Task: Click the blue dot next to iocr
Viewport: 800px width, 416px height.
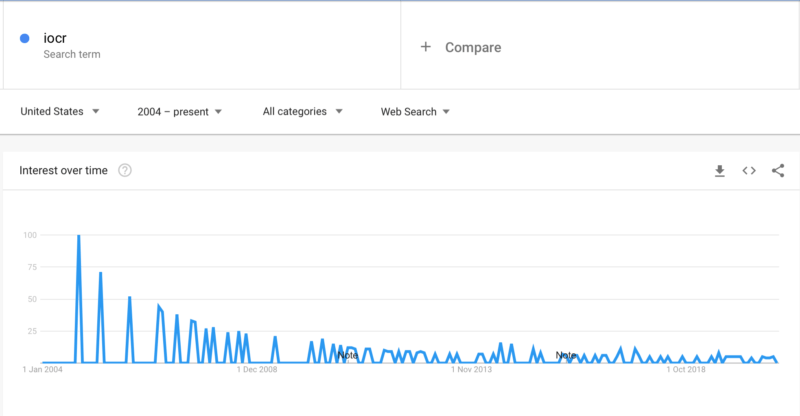Action: pyautogui.click(x=24, y=38)
